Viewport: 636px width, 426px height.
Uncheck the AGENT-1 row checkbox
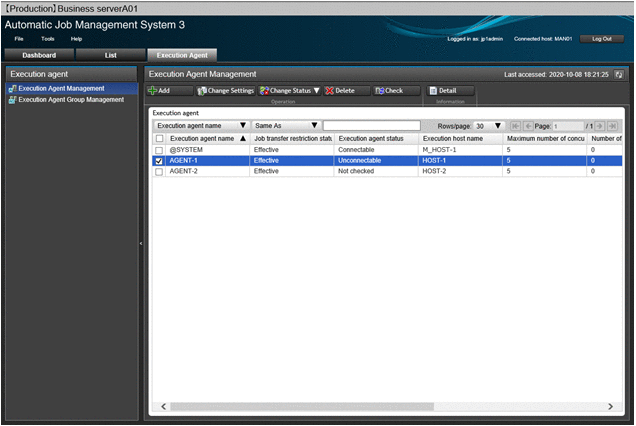click(x=159, y=161)
